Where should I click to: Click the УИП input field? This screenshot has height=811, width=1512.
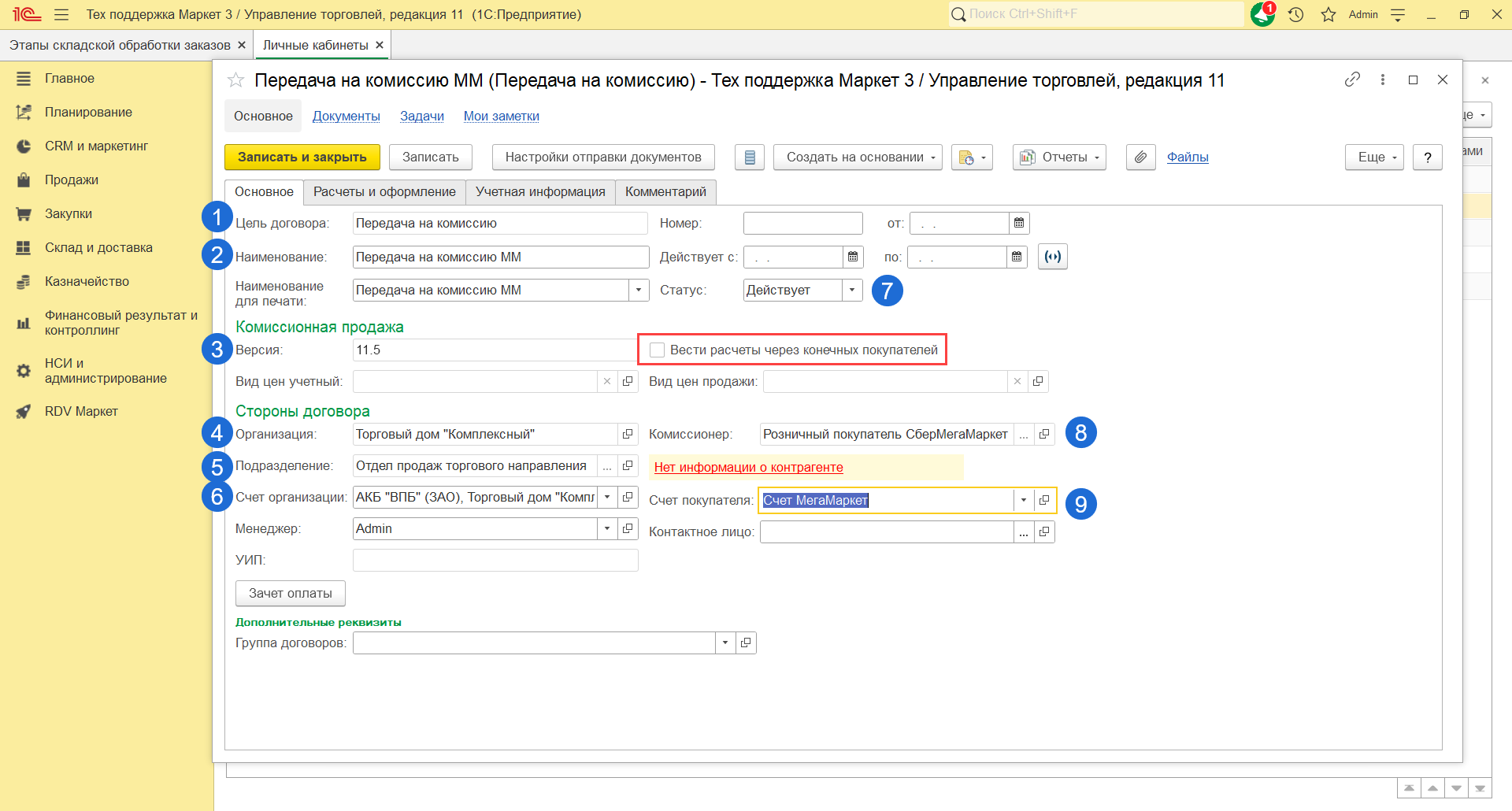[x=495, y=561]
